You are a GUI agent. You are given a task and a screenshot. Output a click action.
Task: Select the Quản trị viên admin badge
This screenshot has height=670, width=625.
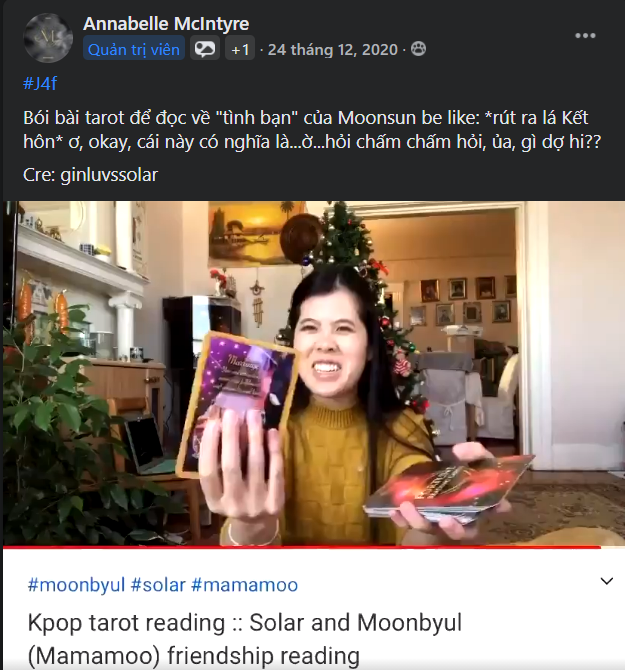[x=134, y=50]
